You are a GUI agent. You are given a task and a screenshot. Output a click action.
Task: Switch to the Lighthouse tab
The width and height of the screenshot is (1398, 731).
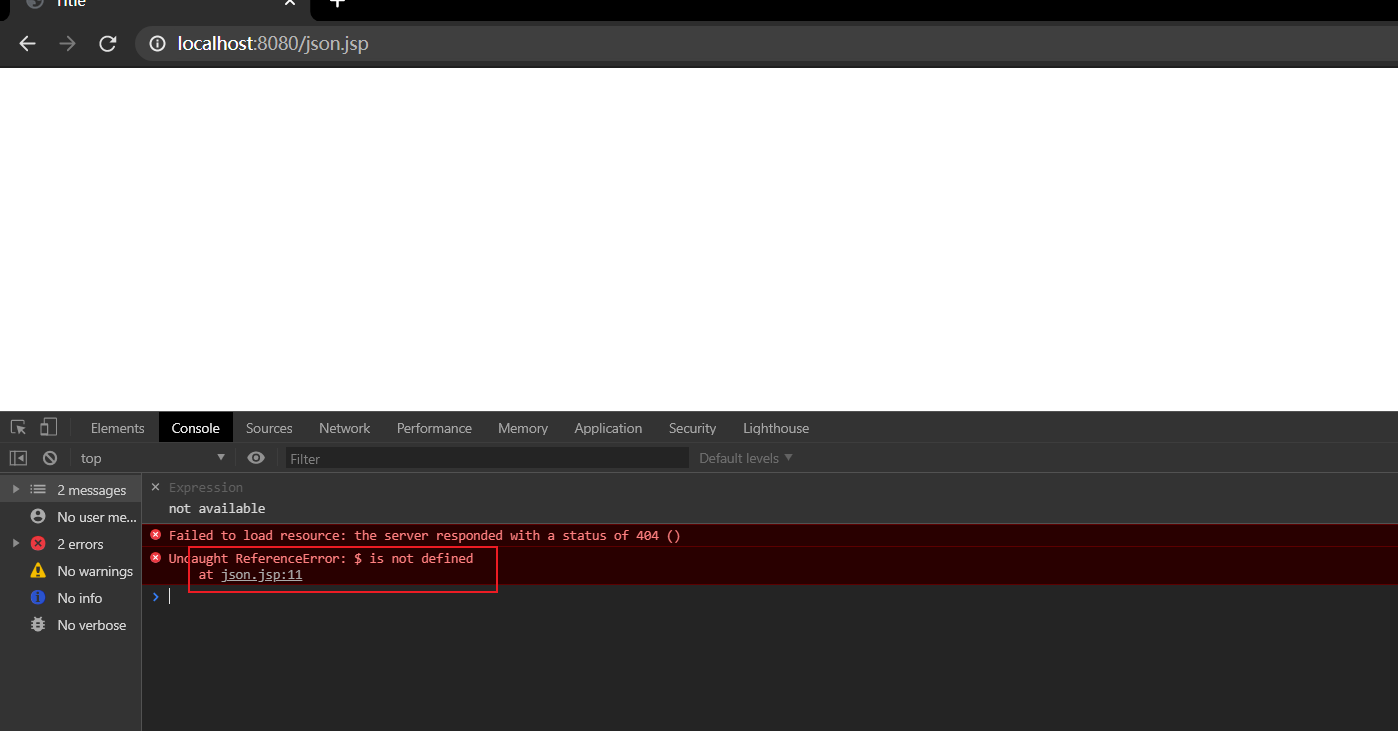(x=776, y=428)
